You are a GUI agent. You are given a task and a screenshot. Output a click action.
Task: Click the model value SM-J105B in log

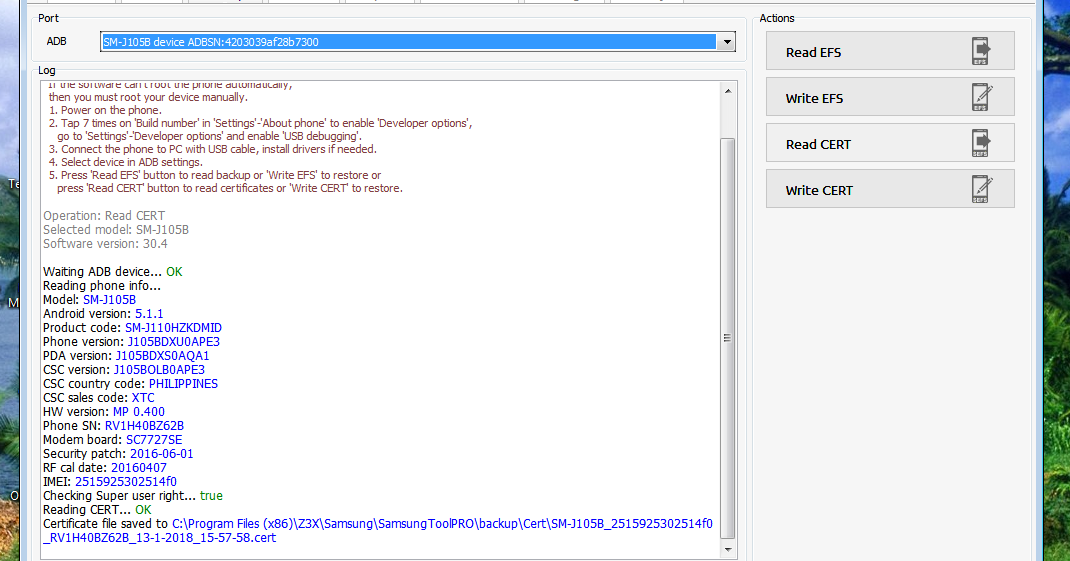click(x=109, y=300)
